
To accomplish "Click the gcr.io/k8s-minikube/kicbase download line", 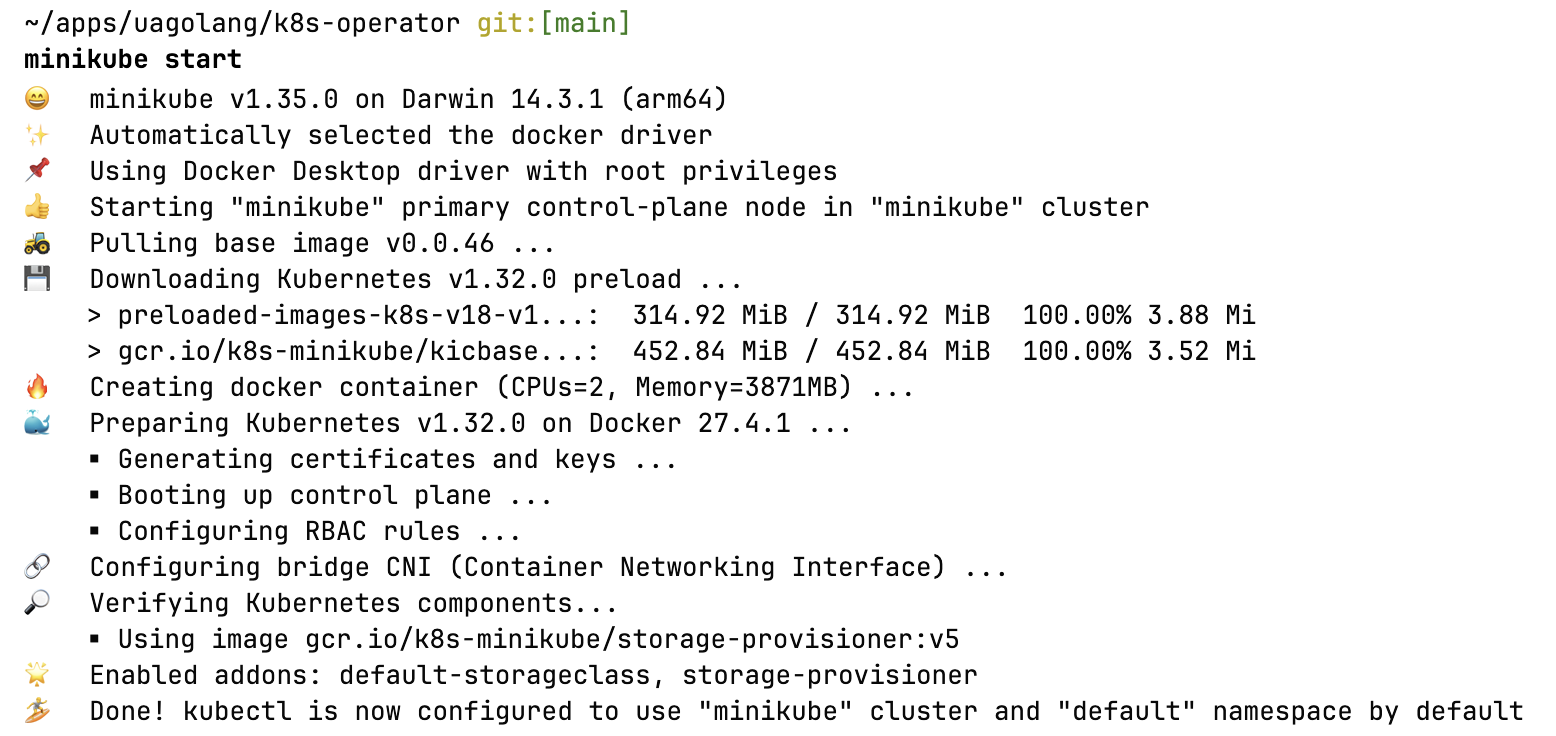I will coord(672,351).
